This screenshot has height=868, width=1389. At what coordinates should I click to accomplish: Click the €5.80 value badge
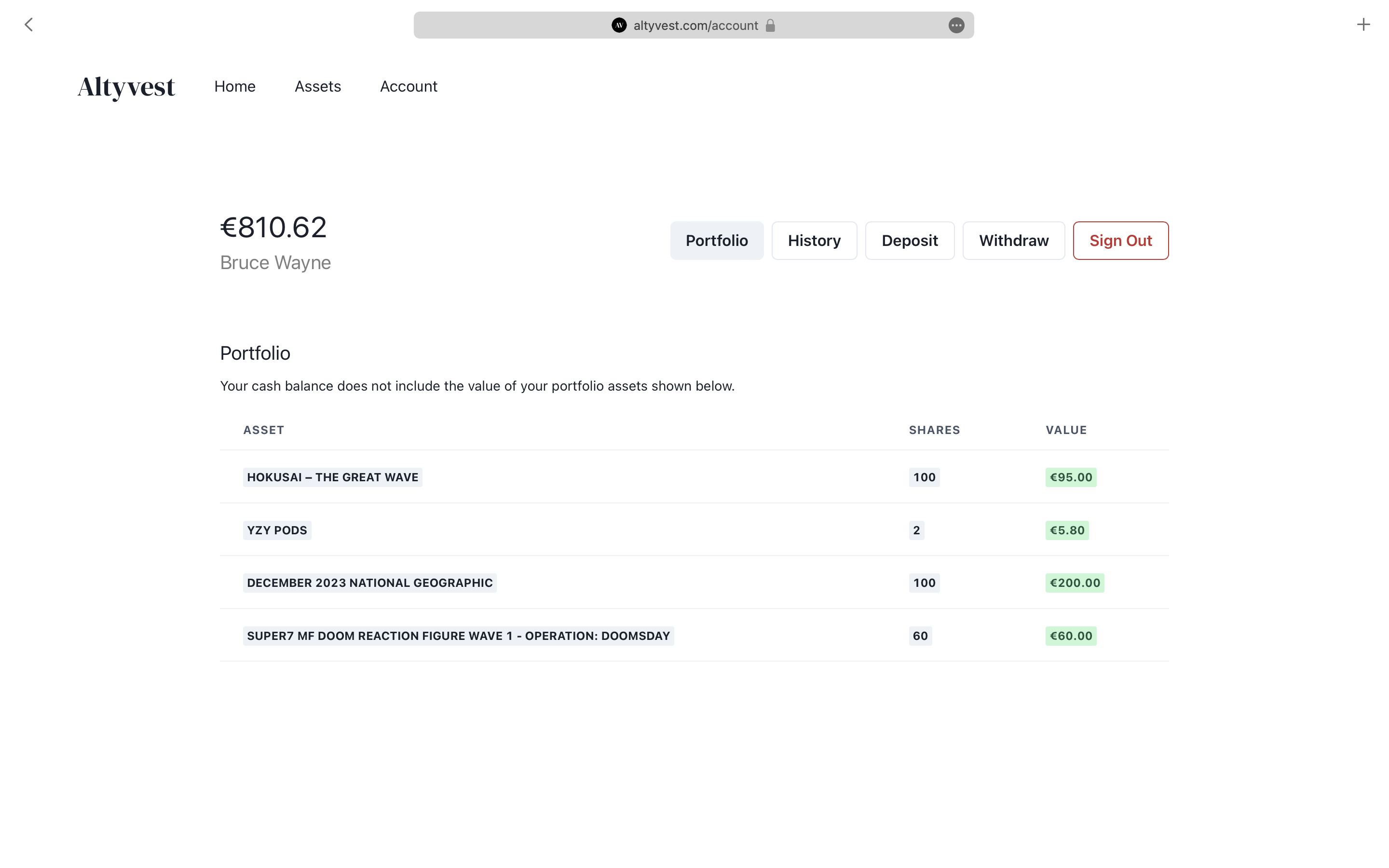tap(1067, 530)
